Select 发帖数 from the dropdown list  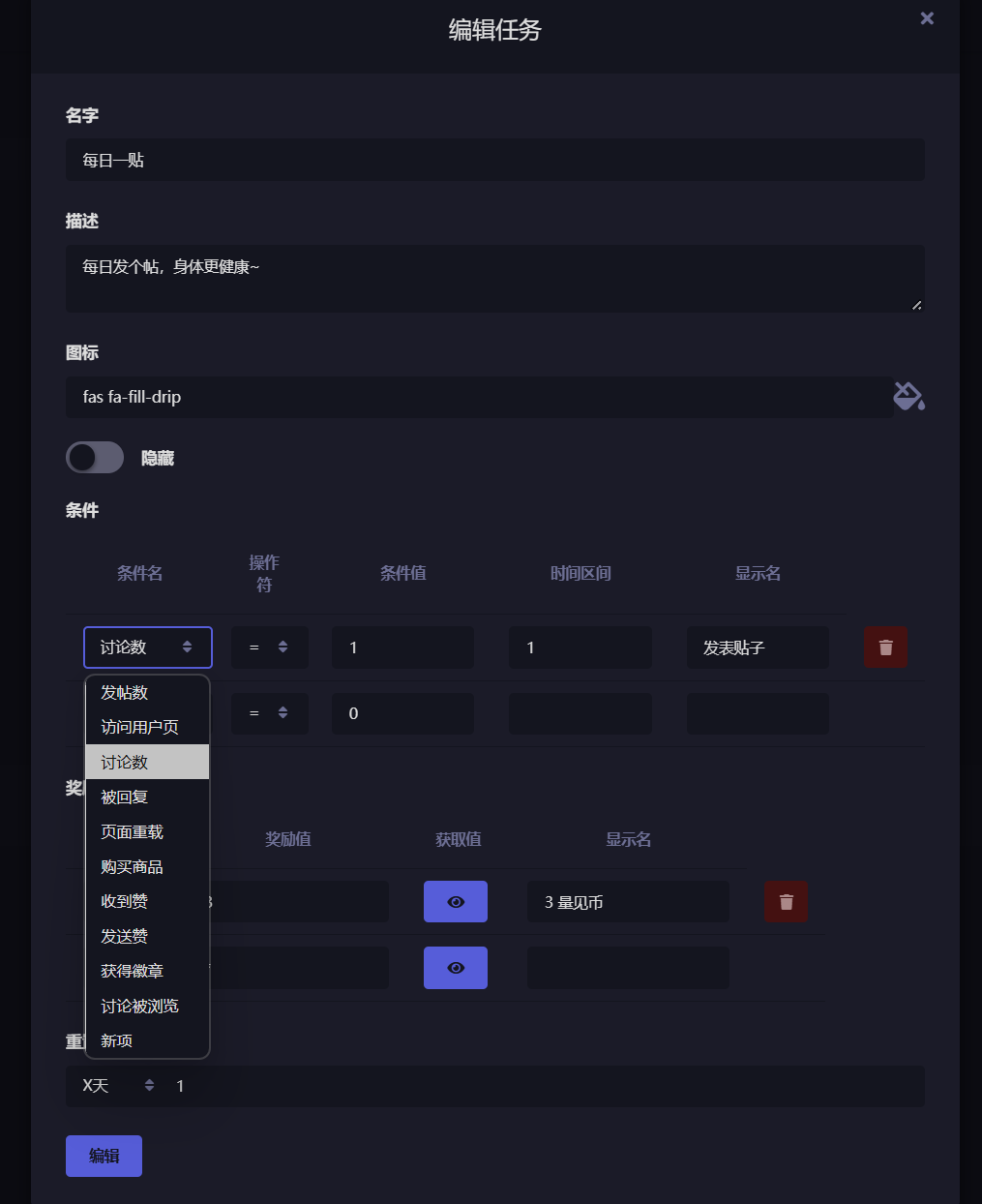pos(148,692)
